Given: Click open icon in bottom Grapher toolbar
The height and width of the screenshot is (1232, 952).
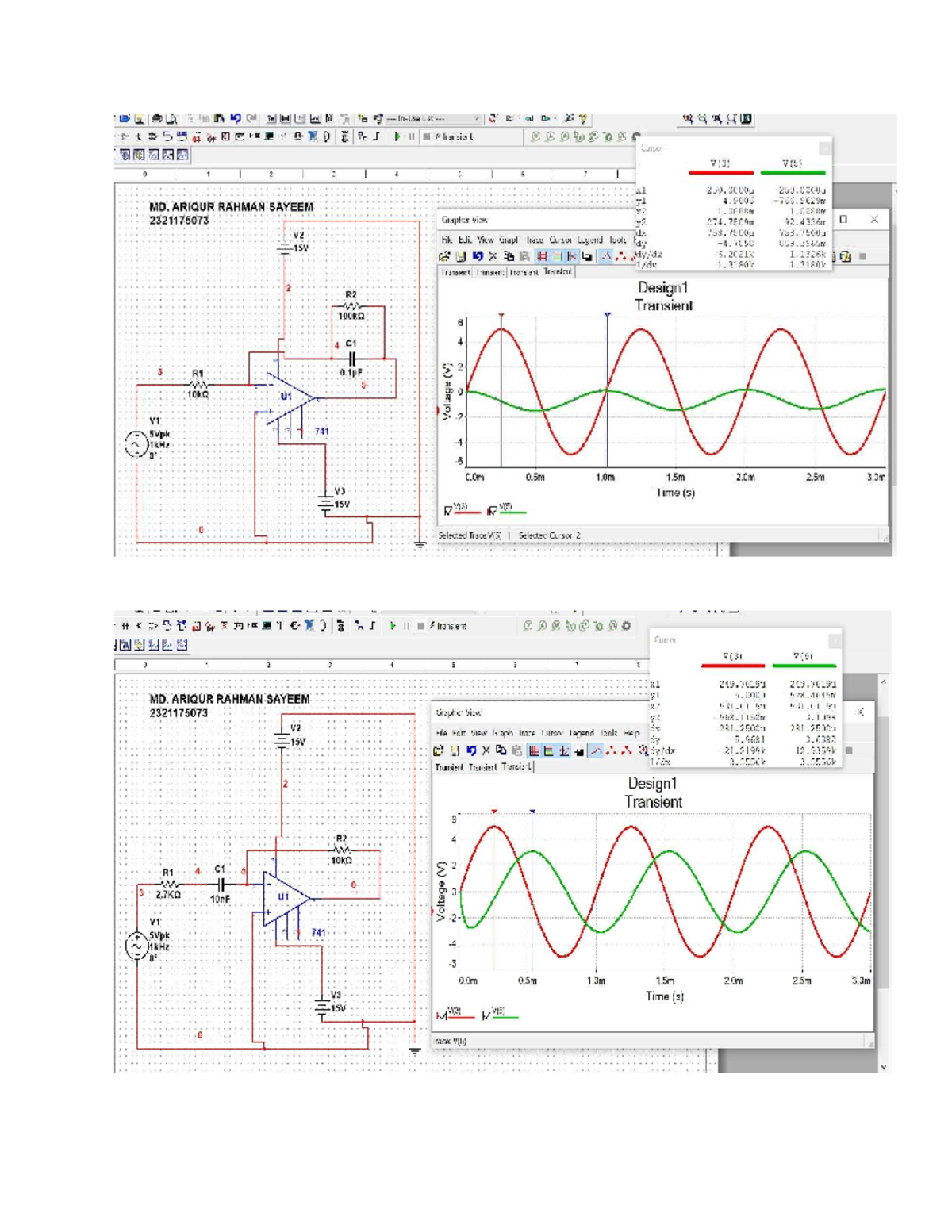Looking at the screenshot, I should [439, 750].
